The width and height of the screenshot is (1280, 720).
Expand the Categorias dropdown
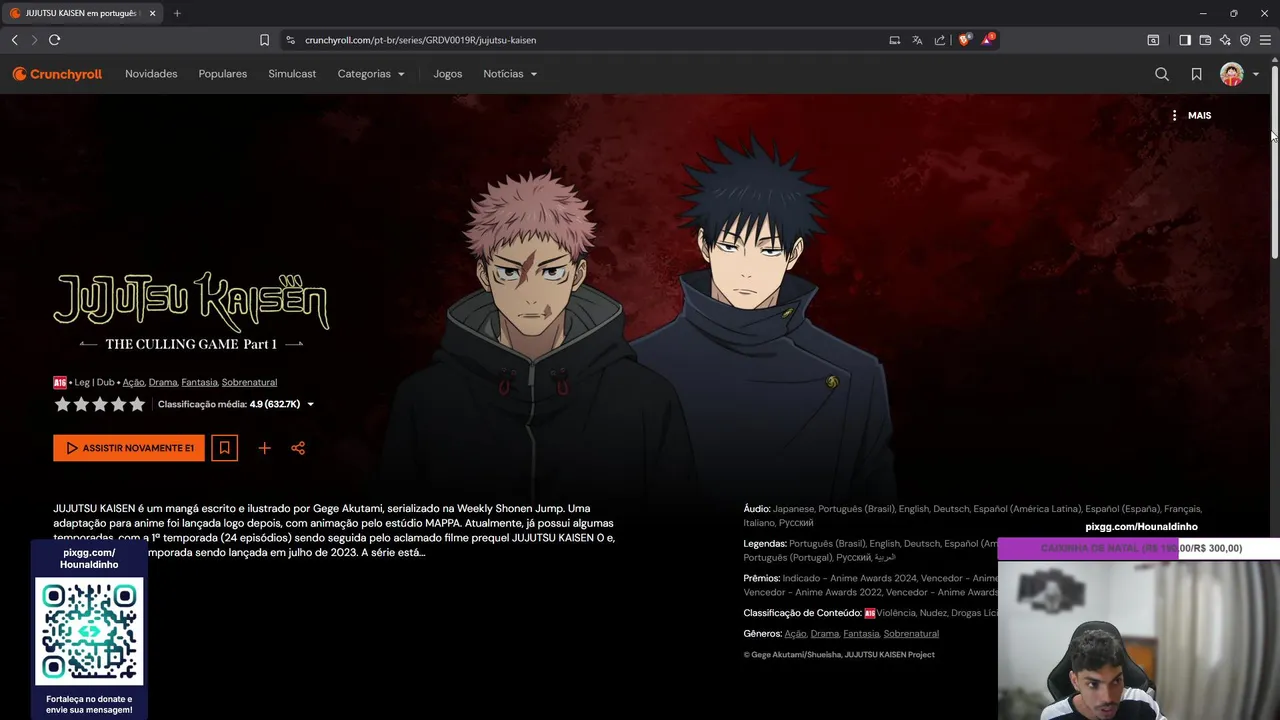point(371,74)
